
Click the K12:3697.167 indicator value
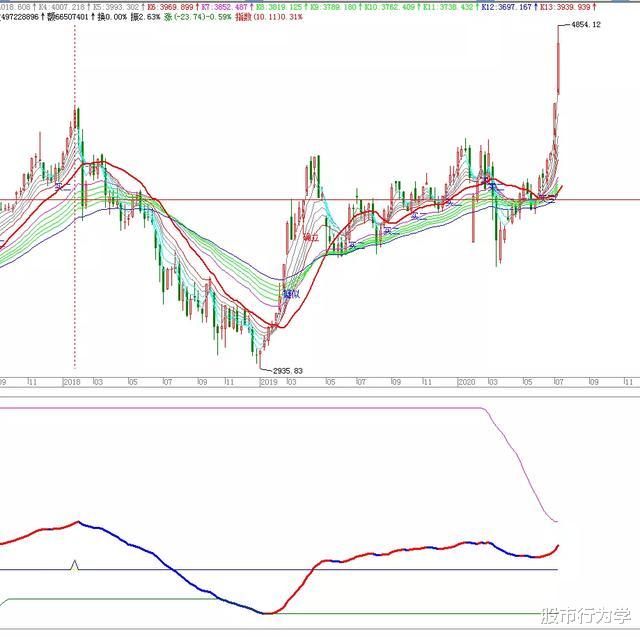point(507,7)
